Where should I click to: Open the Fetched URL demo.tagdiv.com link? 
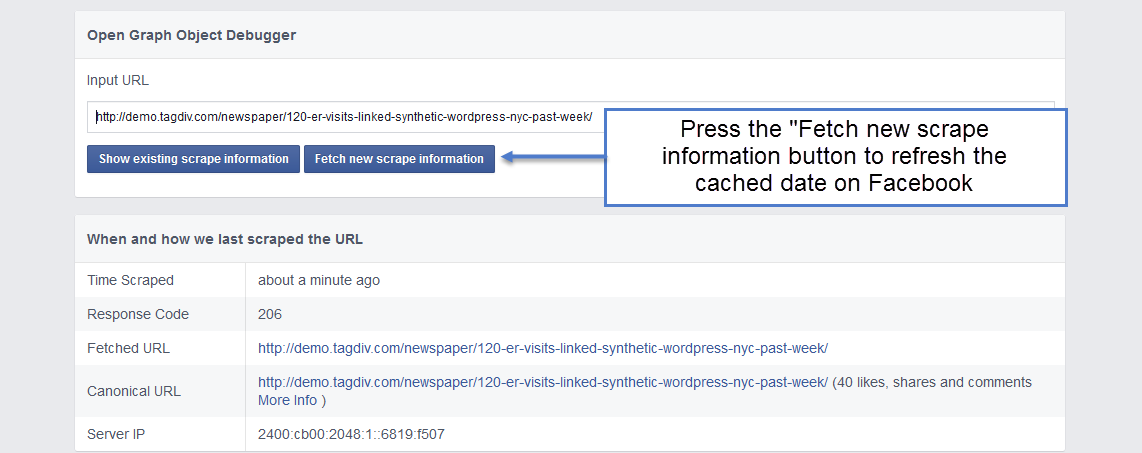click(x=543, y=348)
